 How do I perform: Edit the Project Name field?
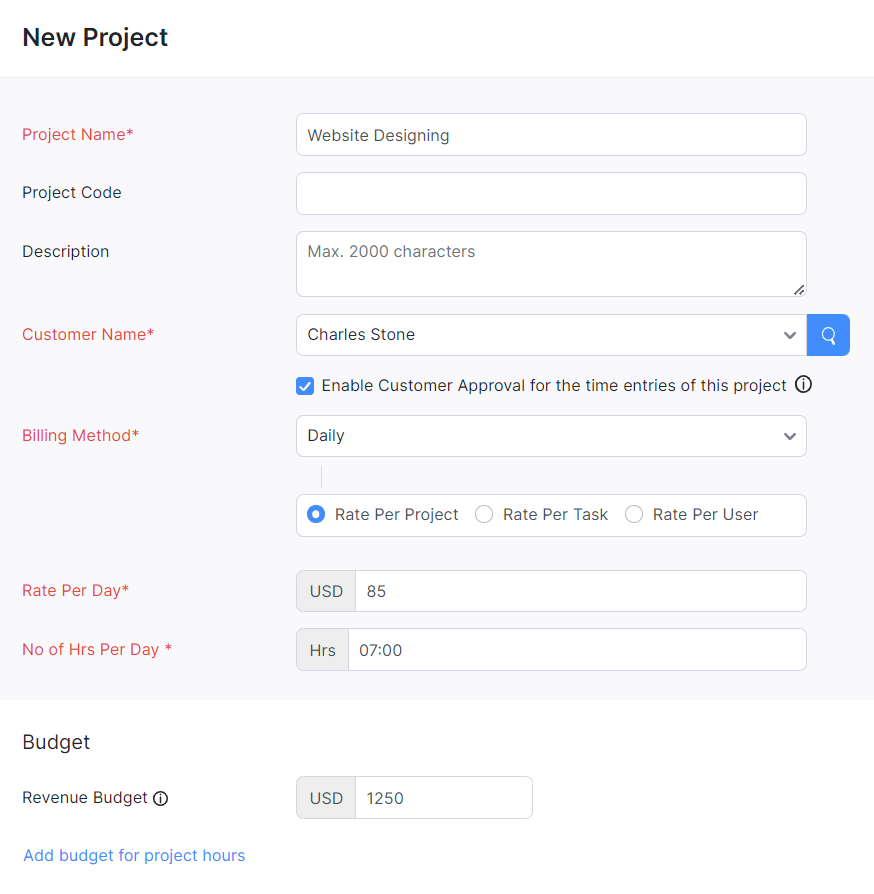pyautogui.click(x=551, y=135)
